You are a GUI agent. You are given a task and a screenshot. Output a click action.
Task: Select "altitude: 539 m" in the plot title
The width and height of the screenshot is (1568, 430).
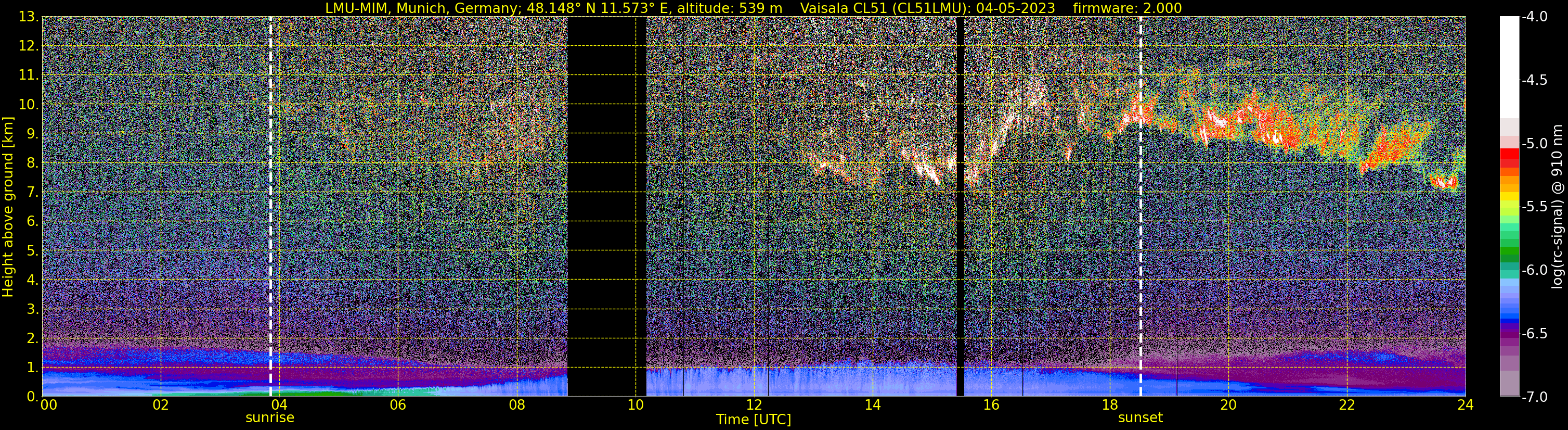tap(729, 8)
